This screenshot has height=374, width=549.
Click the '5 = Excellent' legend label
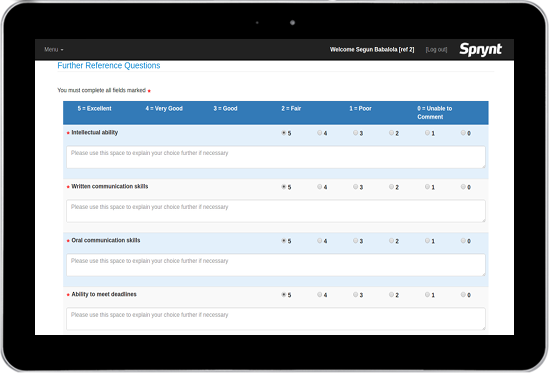click(x=95, y=109)
